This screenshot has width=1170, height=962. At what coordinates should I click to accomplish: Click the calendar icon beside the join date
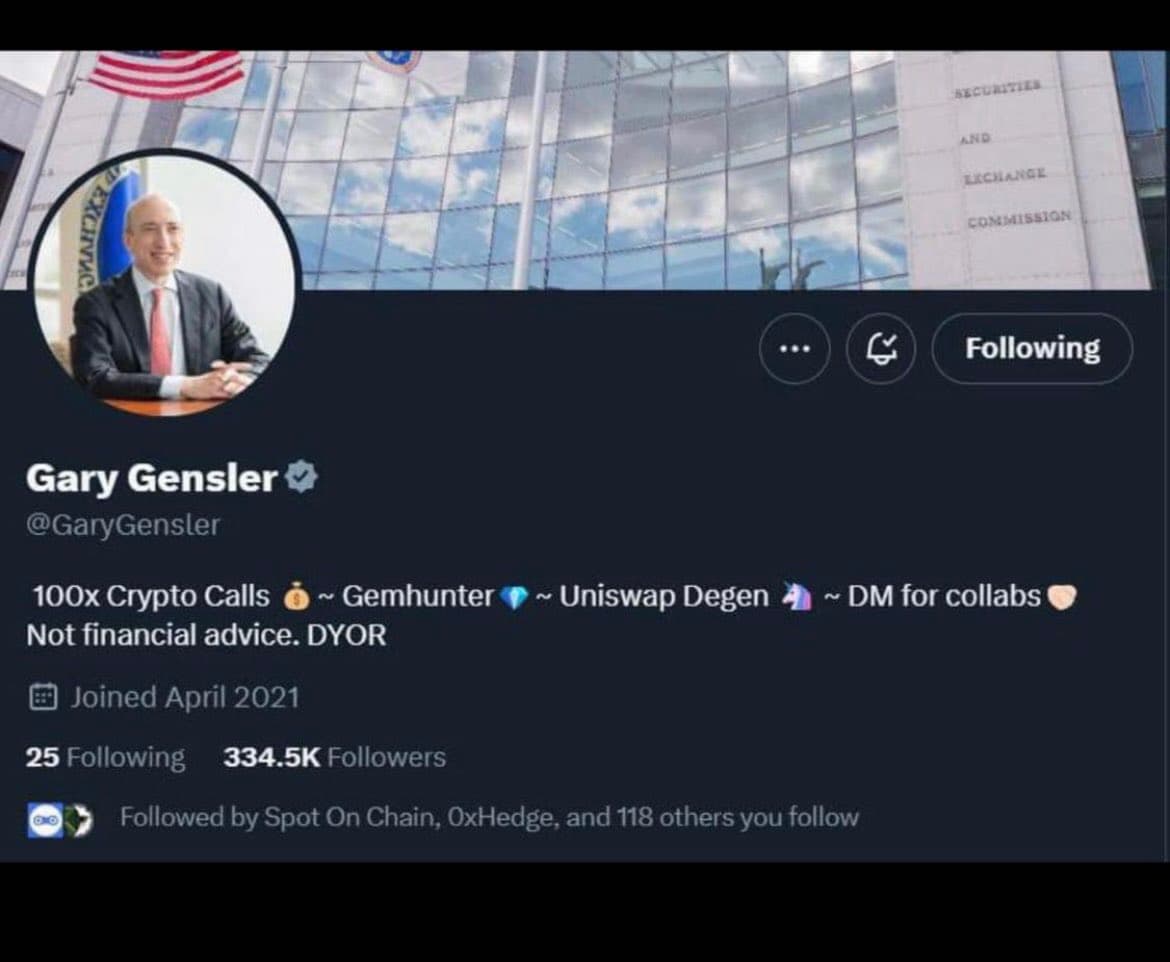point(43,697)
